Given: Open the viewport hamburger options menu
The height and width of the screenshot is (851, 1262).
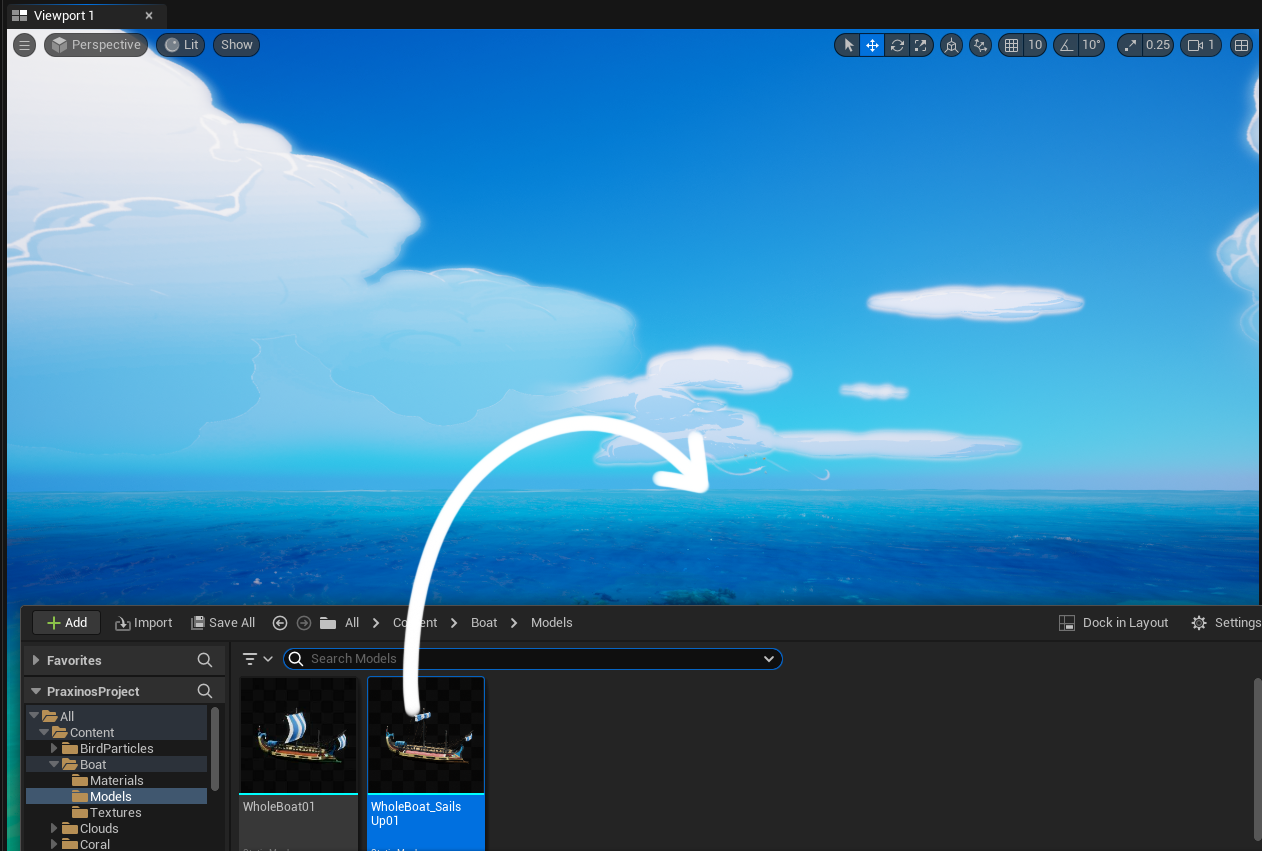Looking at the screenshot, I should [x=25, y=45].
